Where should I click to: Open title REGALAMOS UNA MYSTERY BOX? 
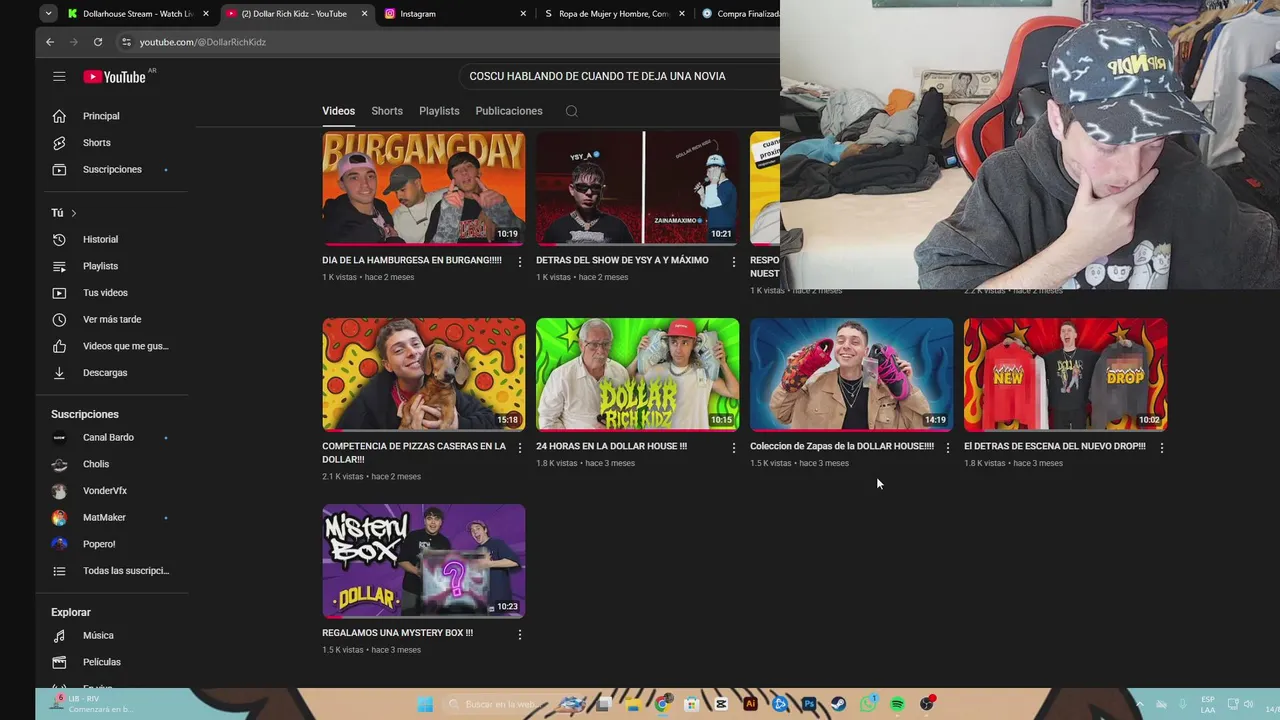(397, 633)
